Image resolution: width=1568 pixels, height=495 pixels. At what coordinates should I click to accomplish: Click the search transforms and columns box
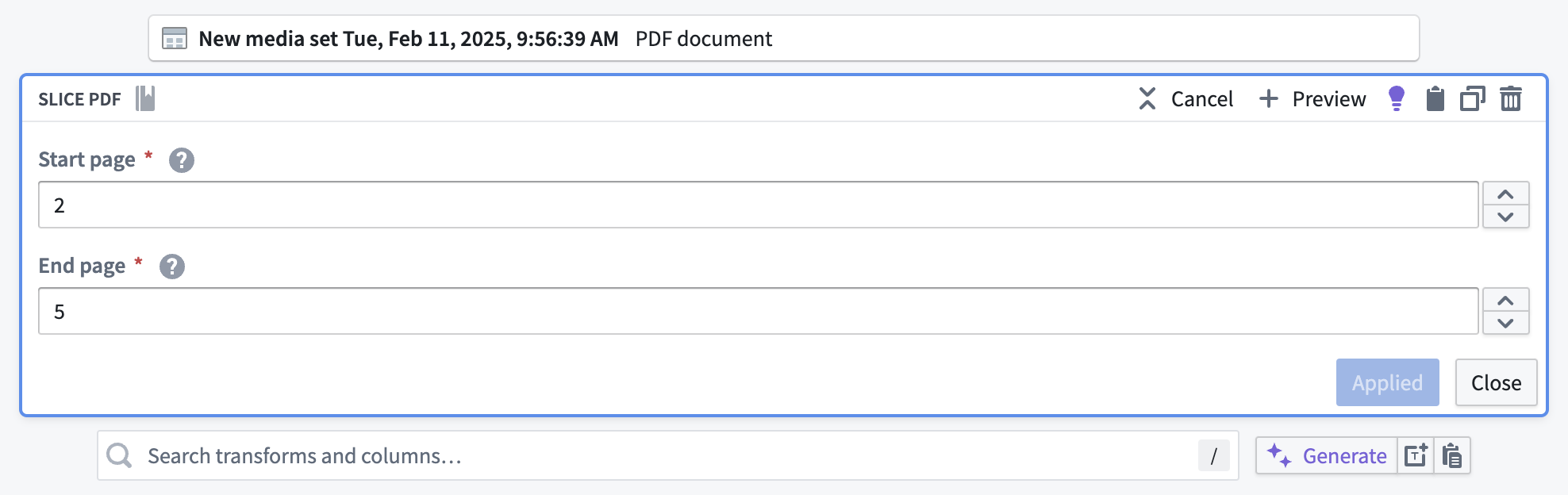(x=667, y=455)
